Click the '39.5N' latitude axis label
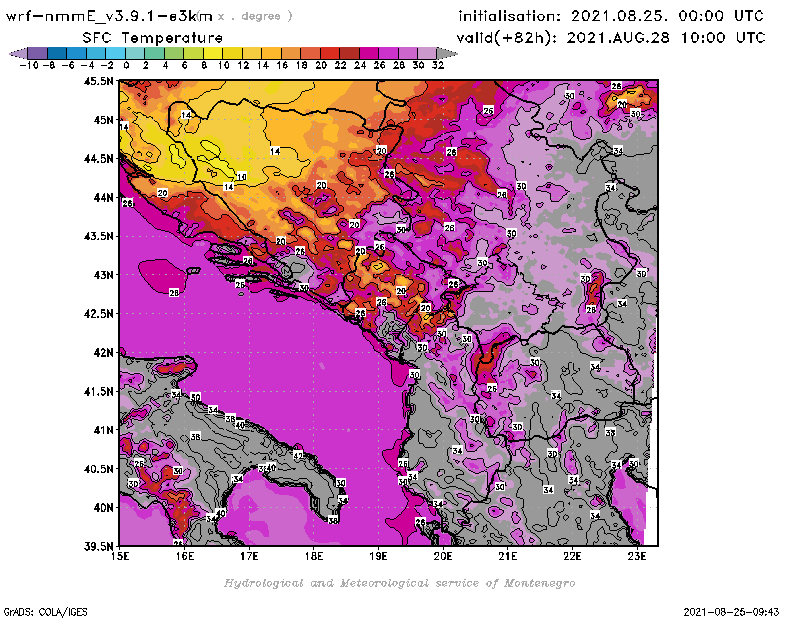 [98, 546]
